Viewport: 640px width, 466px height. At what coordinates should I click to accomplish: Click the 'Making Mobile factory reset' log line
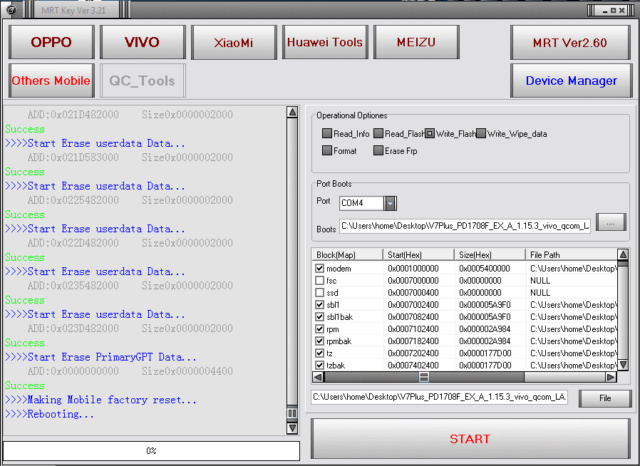pos(100,399)
